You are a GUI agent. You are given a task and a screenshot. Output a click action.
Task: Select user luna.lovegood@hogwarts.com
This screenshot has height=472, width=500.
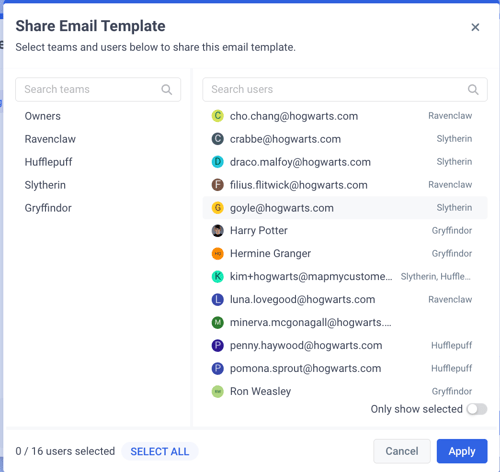click(345, 299)
